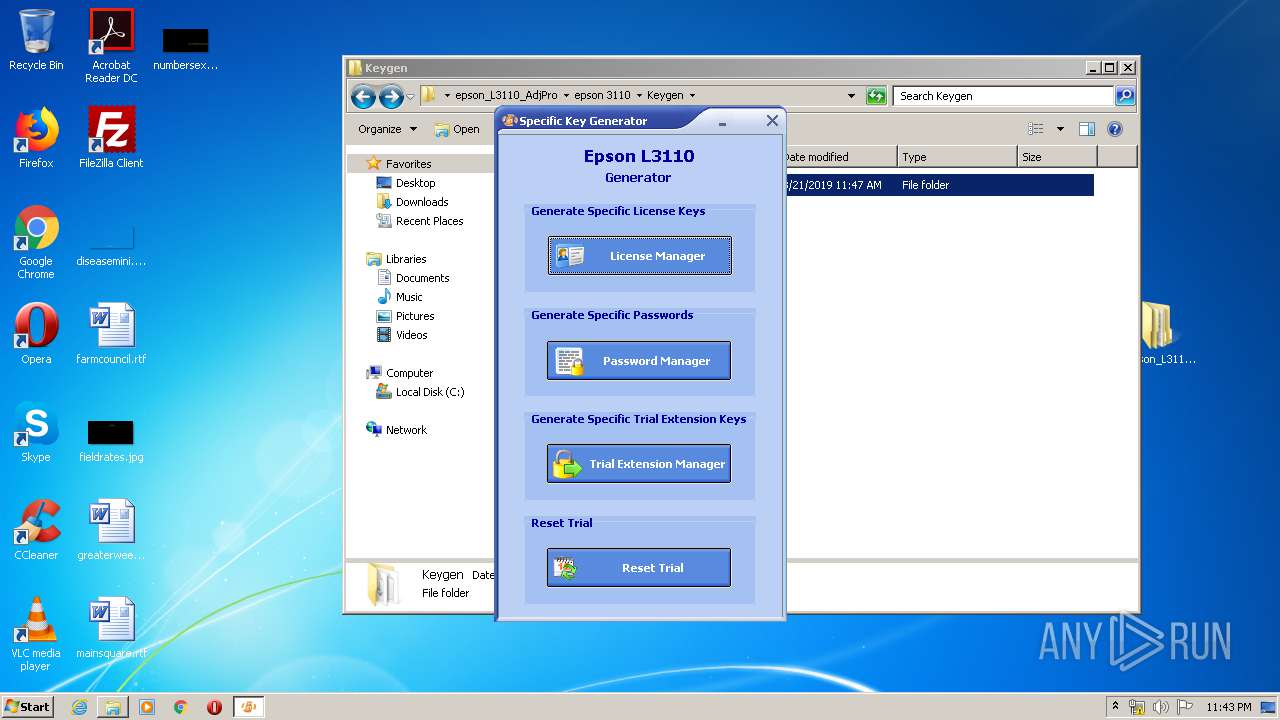Click the Opera taskbar icon
This screenshot has height=720, width=1280.
click(x=214, y=706)
